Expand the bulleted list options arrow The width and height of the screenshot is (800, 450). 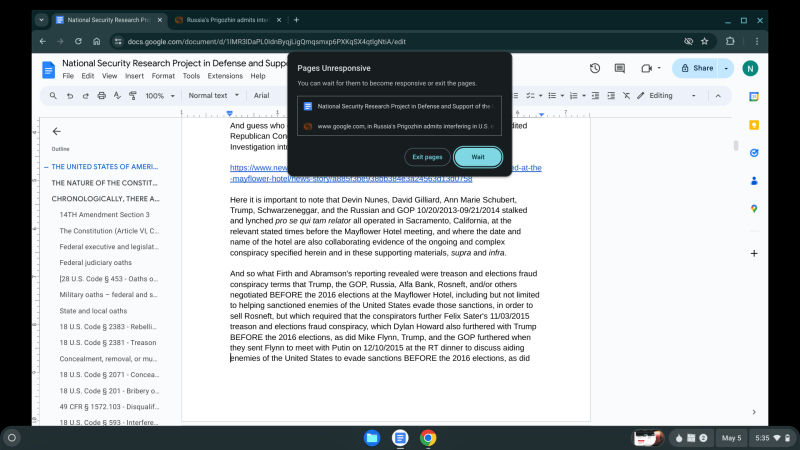tap(562, 95)
